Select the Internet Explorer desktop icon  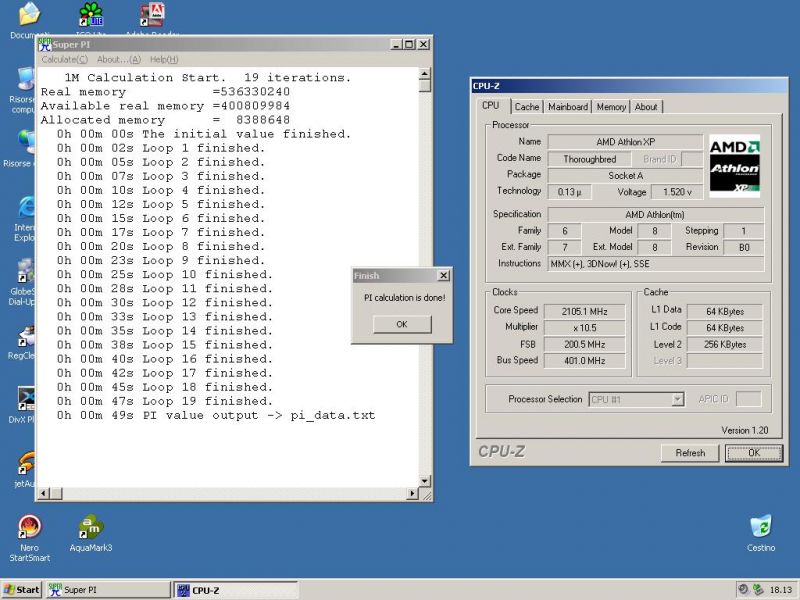tap(27, 208)
